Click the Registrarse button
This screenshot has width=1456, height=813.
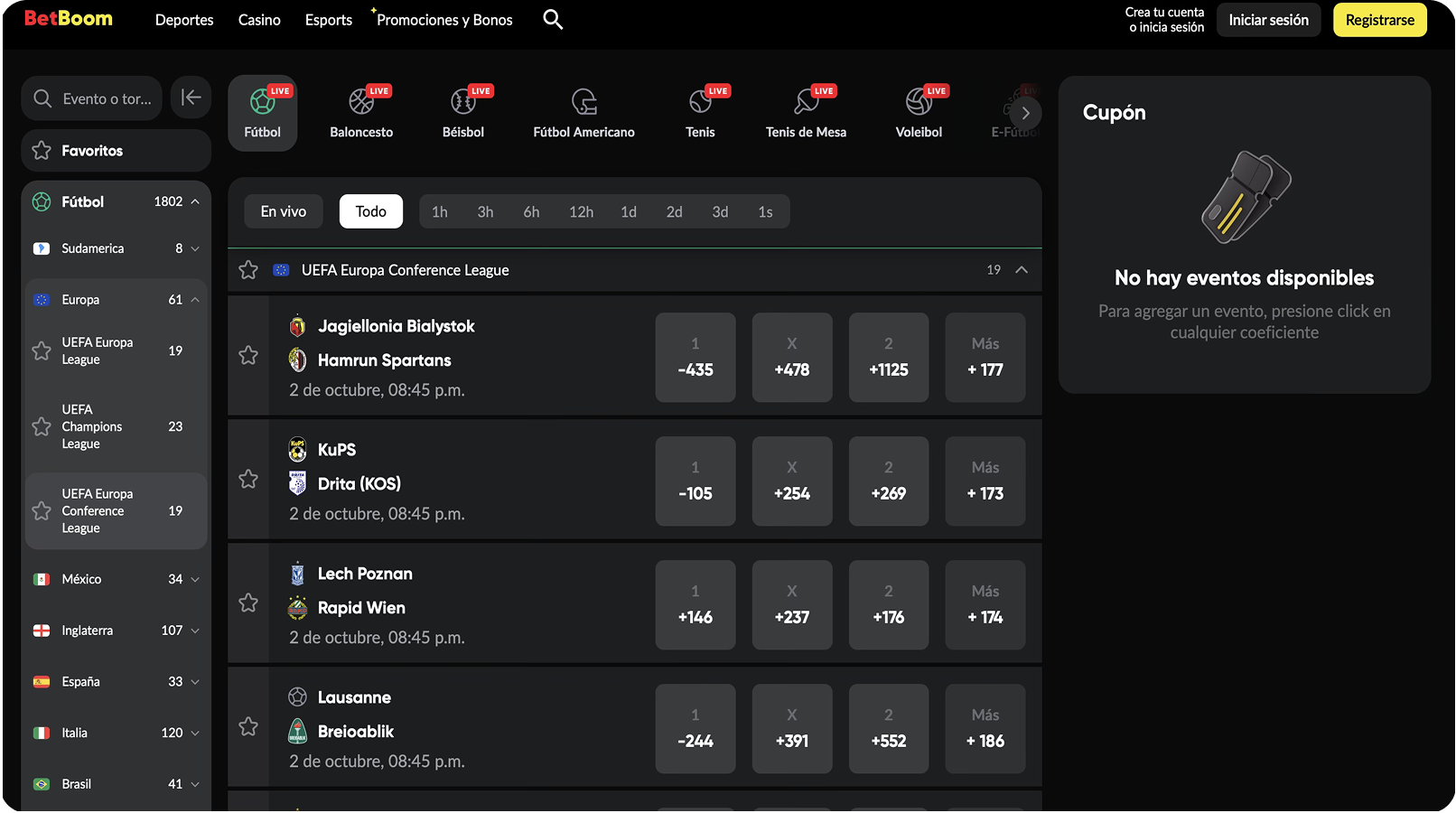tap(1379, 20)
